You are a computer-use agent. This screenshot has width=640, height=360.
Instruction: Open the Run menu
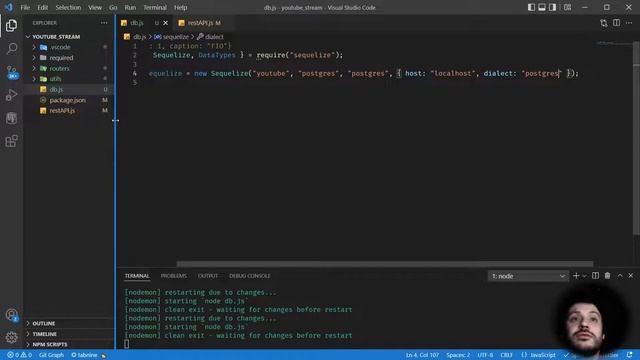click(x=130, y=7)
